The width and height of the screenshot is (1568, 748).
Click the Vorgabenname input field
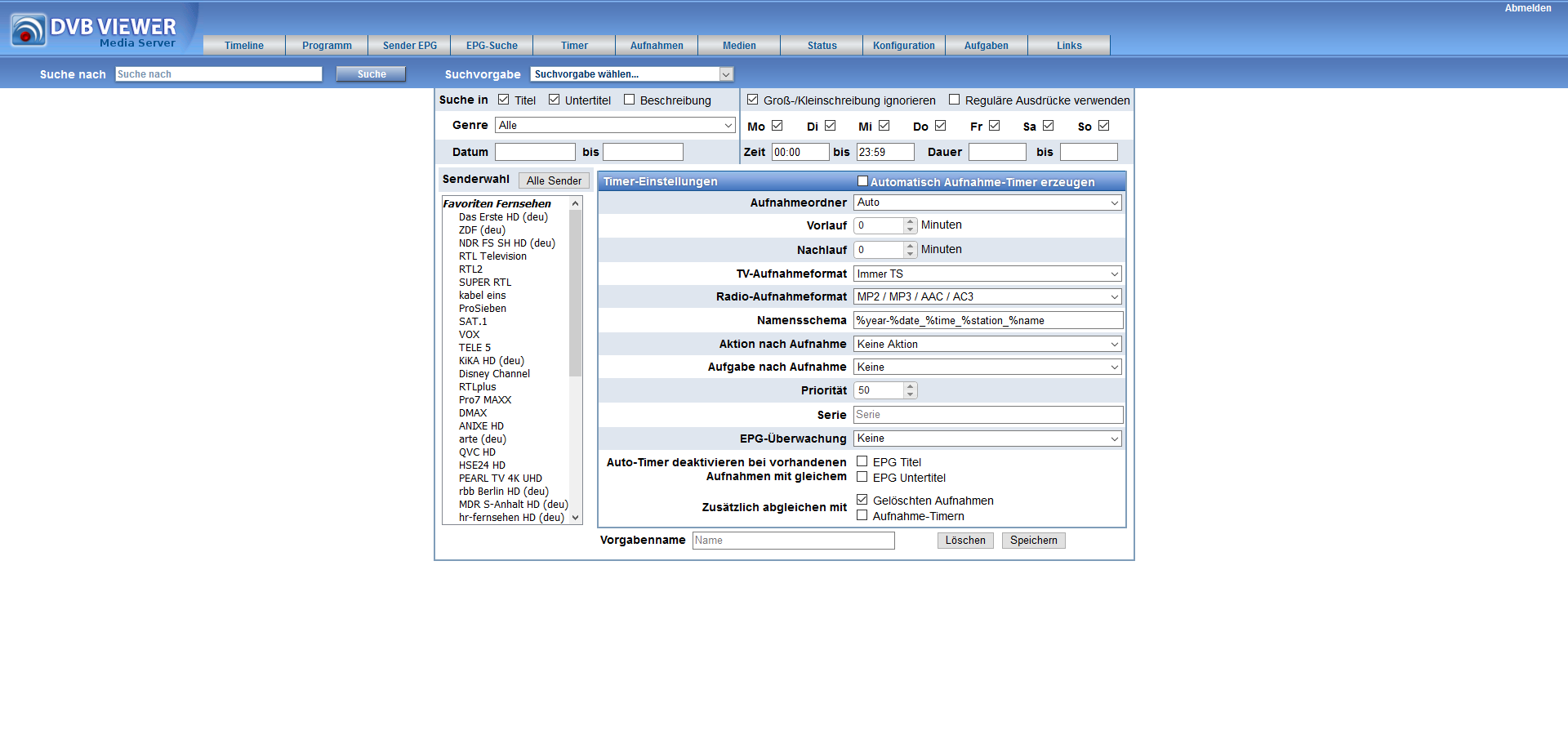[794, 541]
